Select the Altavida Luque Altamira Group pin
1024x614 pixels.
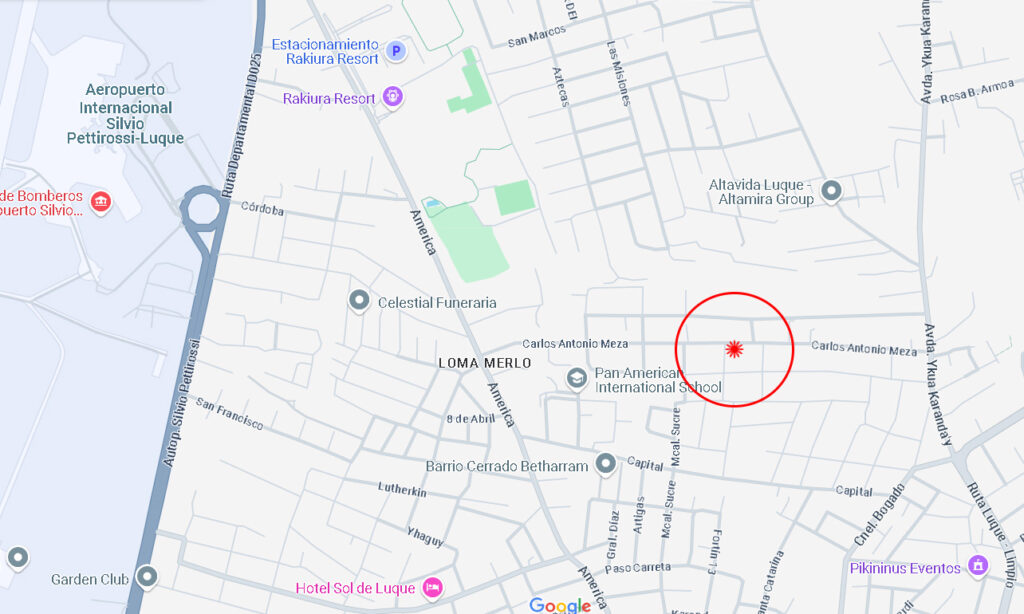[831, 191]
